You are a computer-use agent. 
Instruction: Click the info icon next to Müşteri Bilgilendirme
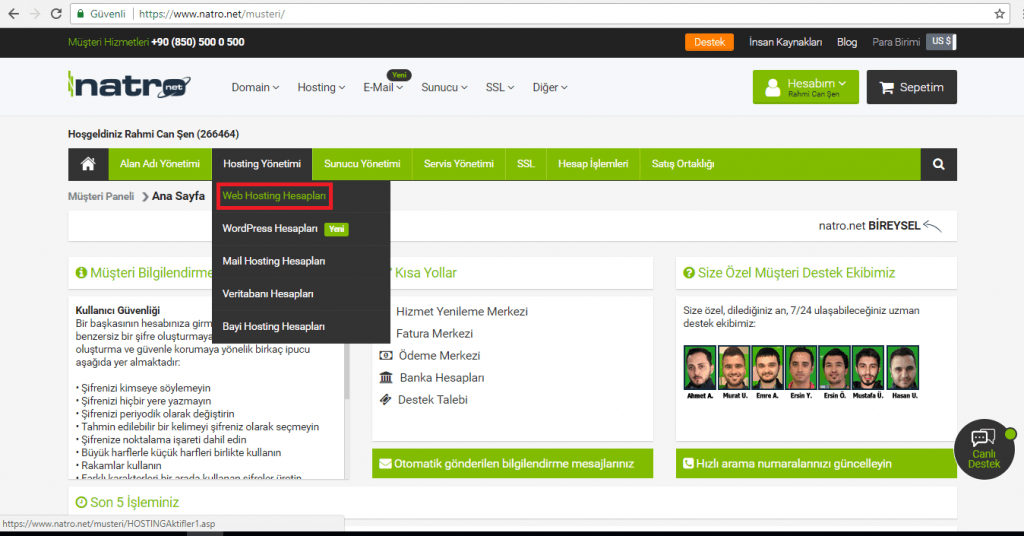(x=81, y=273)
